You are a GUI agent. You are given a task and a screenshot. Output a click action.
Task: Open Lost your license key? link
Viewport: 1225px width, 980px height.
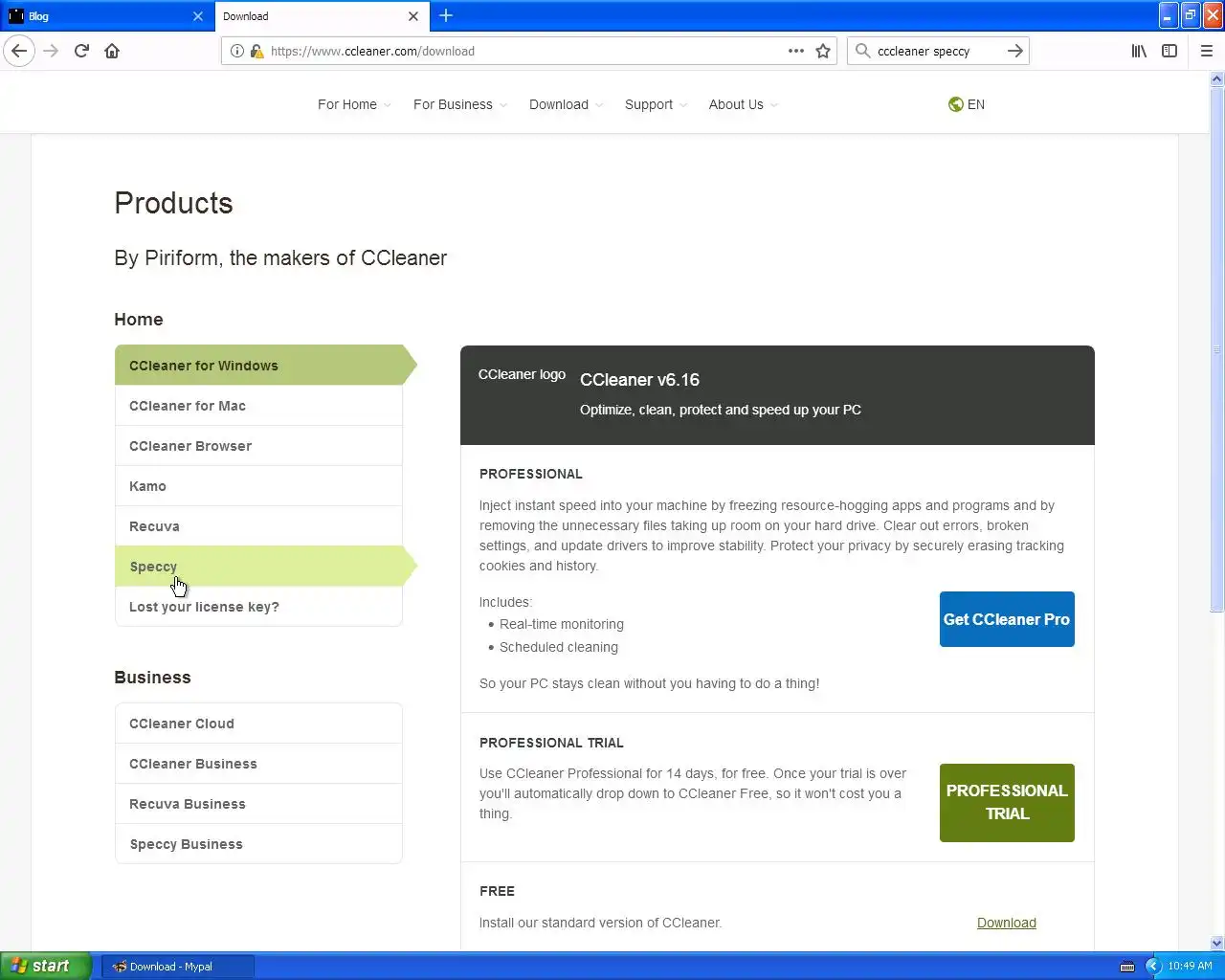pyautogui.click(x=258, y=607)
